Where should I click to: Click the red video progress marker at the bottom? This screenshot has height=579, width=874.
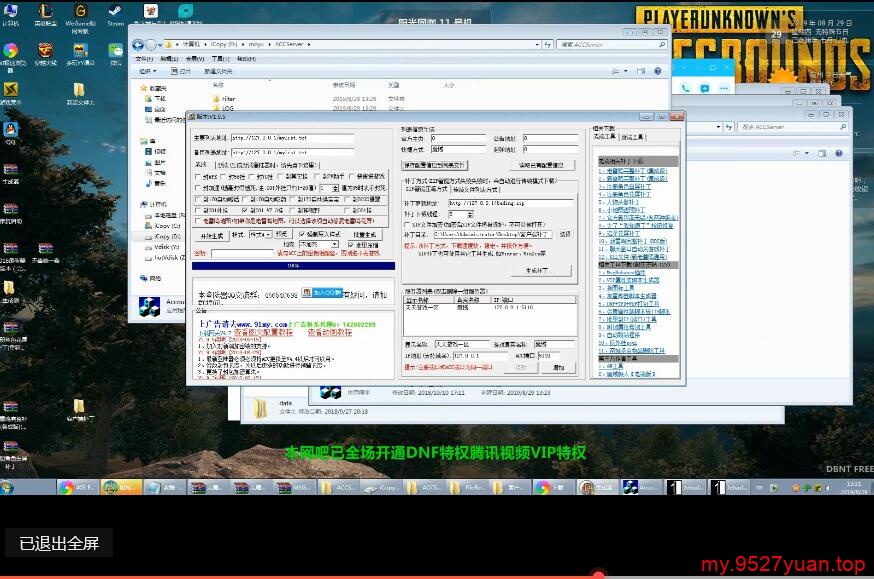[x=599, y=574]
